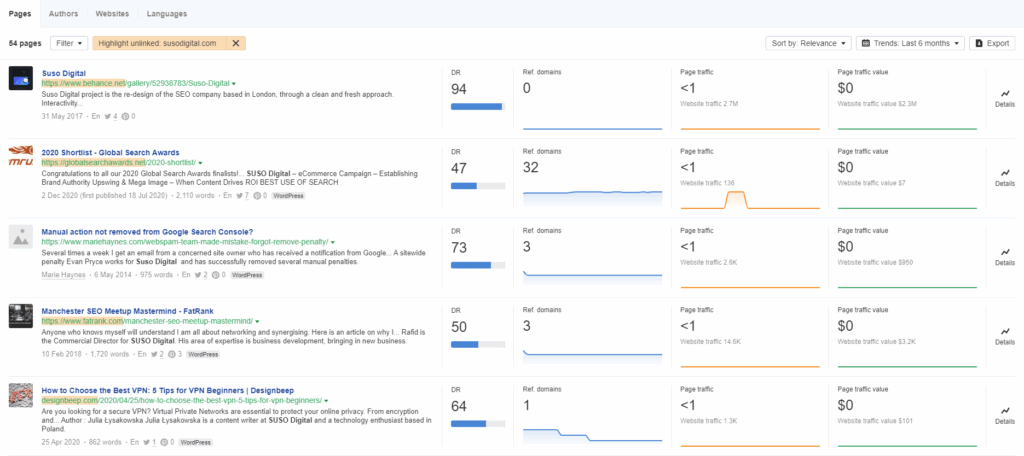This screenshot has height=456, width=1024.
Task: Open the Filter dropdown
Action: 69,43
